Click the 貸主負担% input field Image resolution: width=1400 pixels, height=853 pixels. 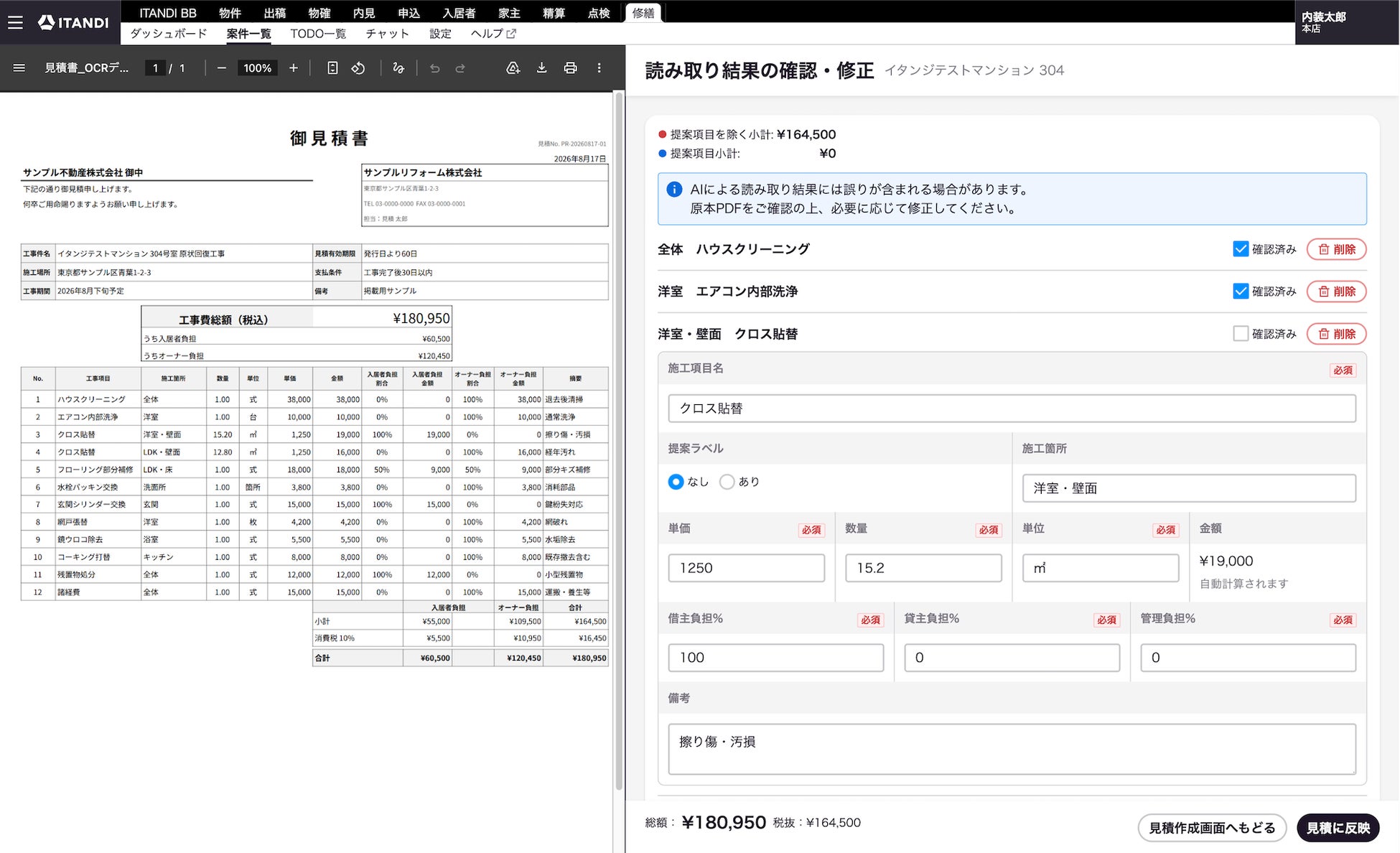point(1012,658)
